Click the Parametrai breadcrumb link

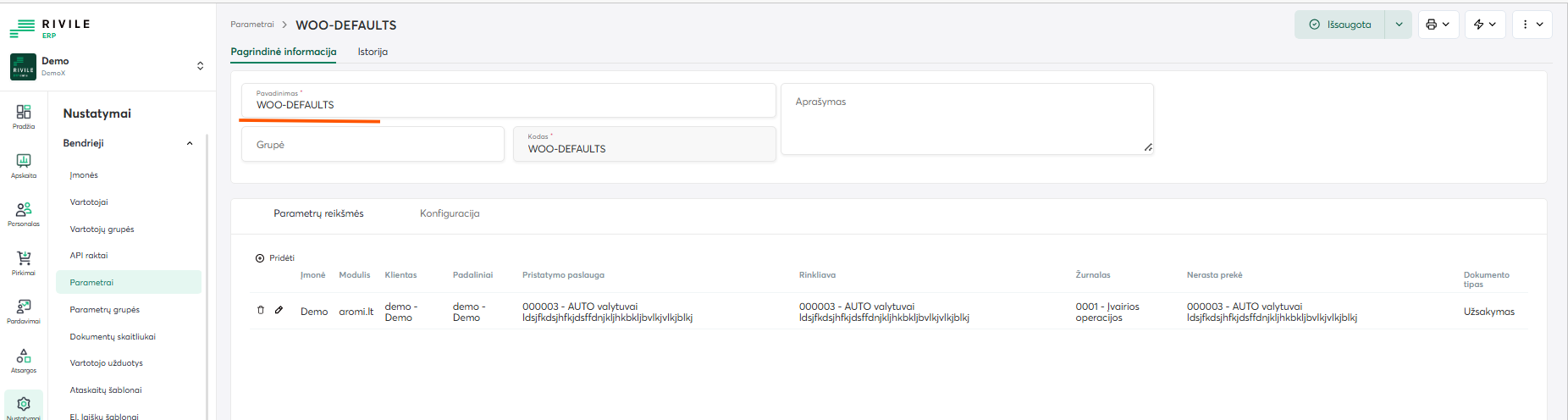252,25
